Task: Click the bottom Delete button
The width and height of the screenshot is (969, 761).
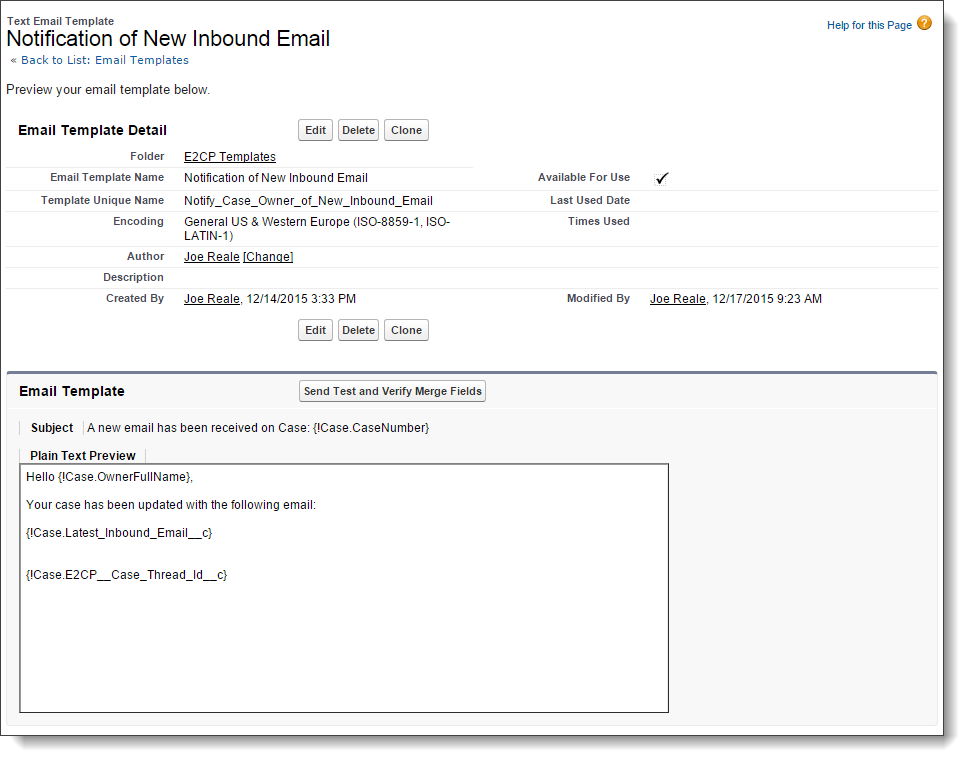Action: 358,330
